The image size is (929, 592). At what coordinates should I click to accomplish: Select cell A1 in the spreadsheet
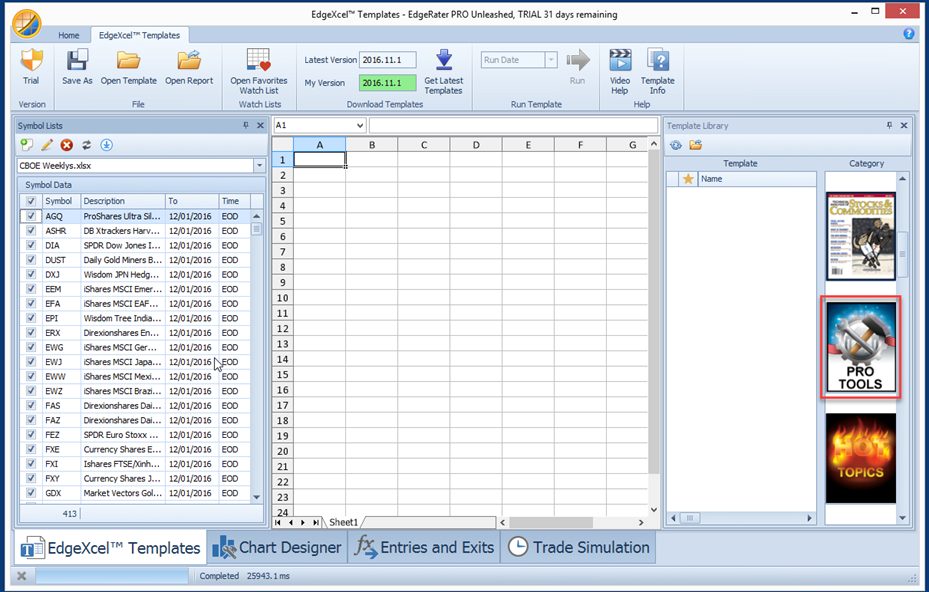coord(319,159)
